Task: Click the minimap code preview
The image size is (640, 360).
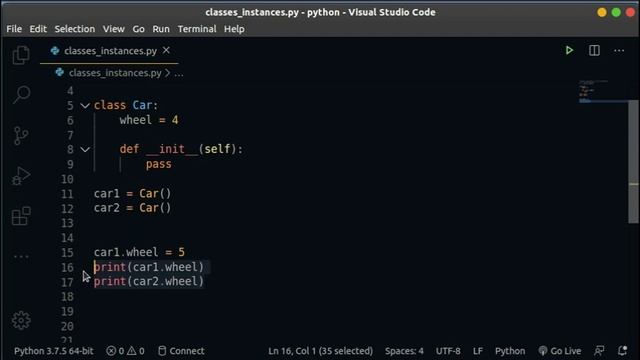Action: pos(593,92)
